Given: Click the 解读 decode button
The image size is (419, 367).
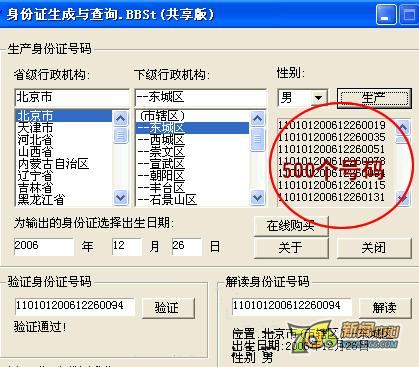Looking at the screenshot, I should click(x=385, y=307).
